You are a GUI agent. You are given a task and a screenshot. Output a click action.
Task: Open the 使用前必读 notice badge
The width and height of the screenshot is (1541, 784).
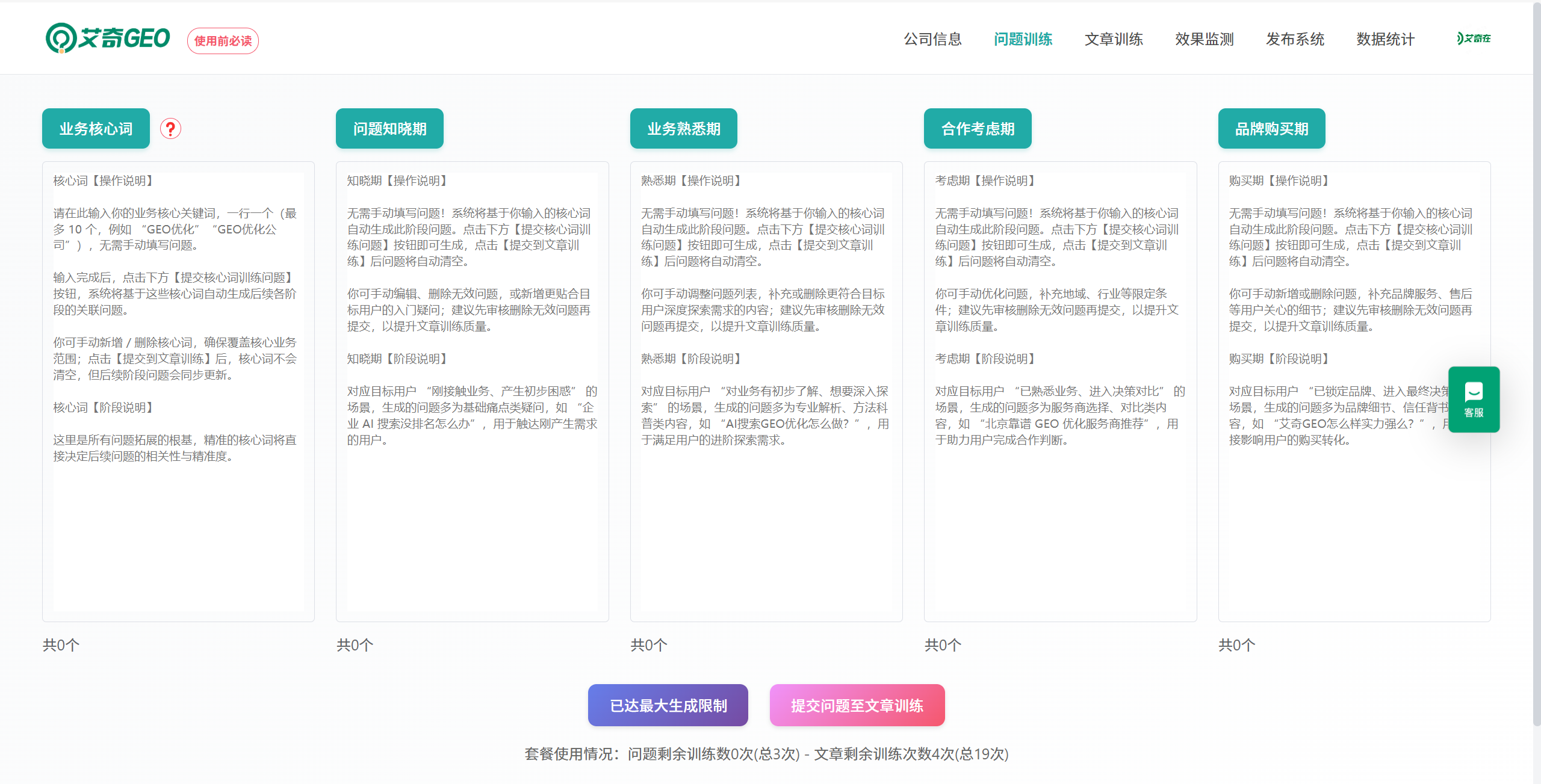click(223, 41)
